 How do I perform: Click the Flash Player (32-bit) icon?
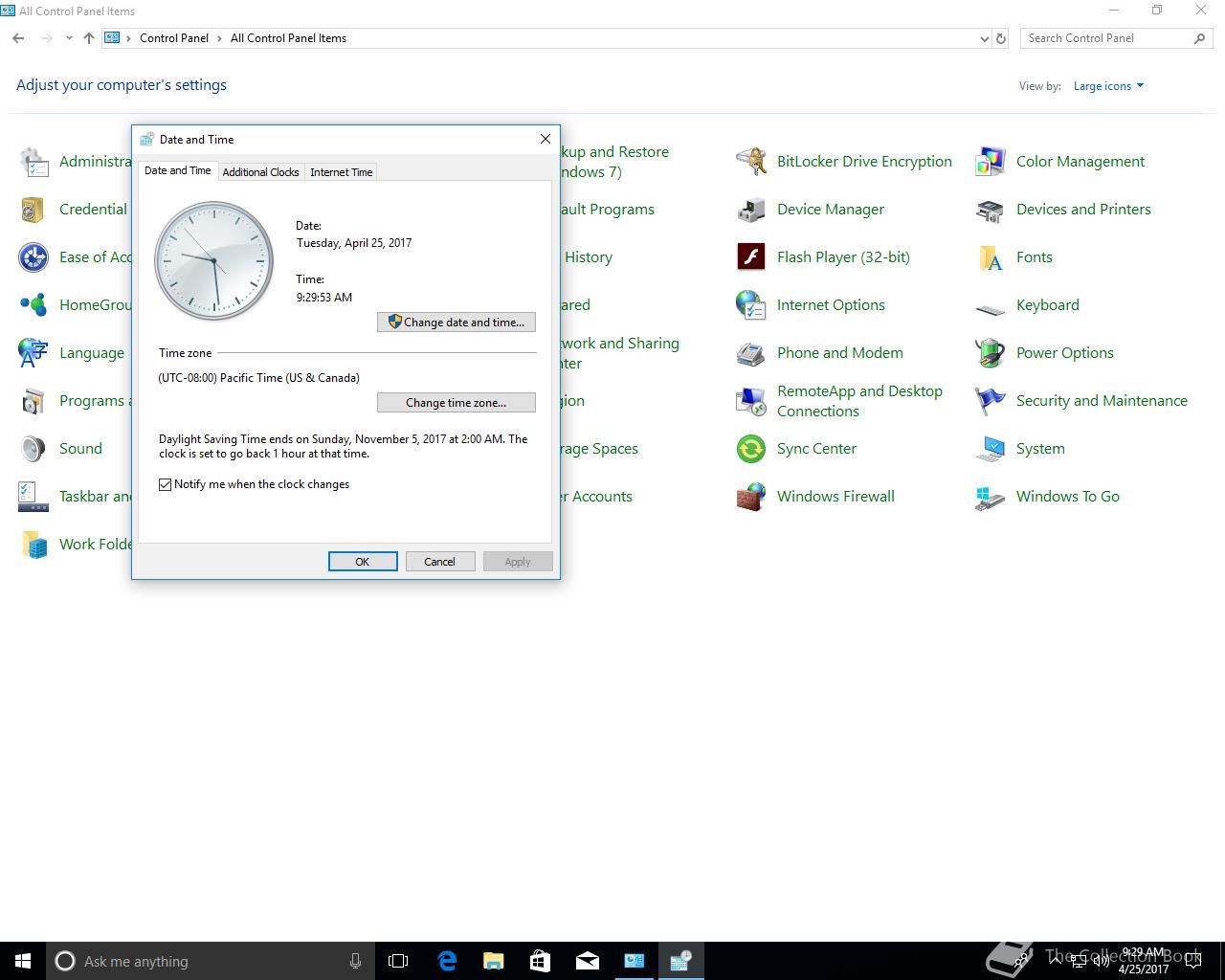pos(751,257)
